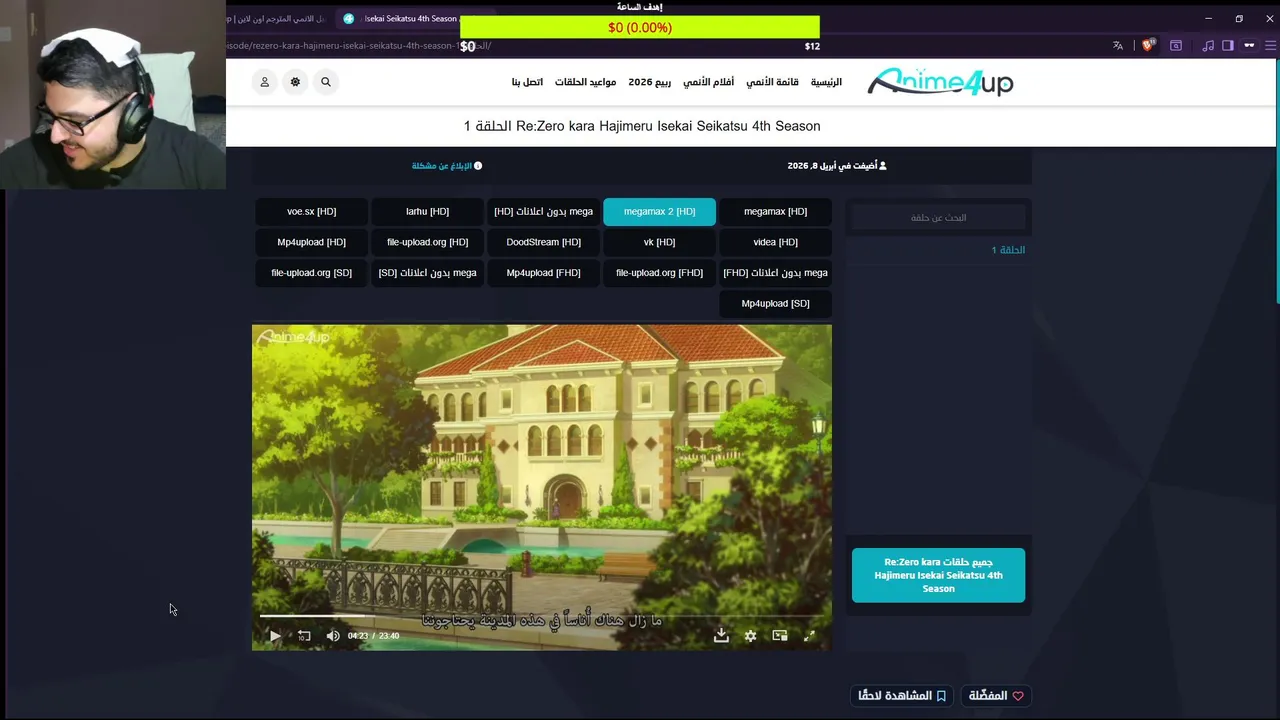Select the mega بدون اعلانات [FHD] server
The width and height of the screenshot is (1280, 720).
pos(775,273)
